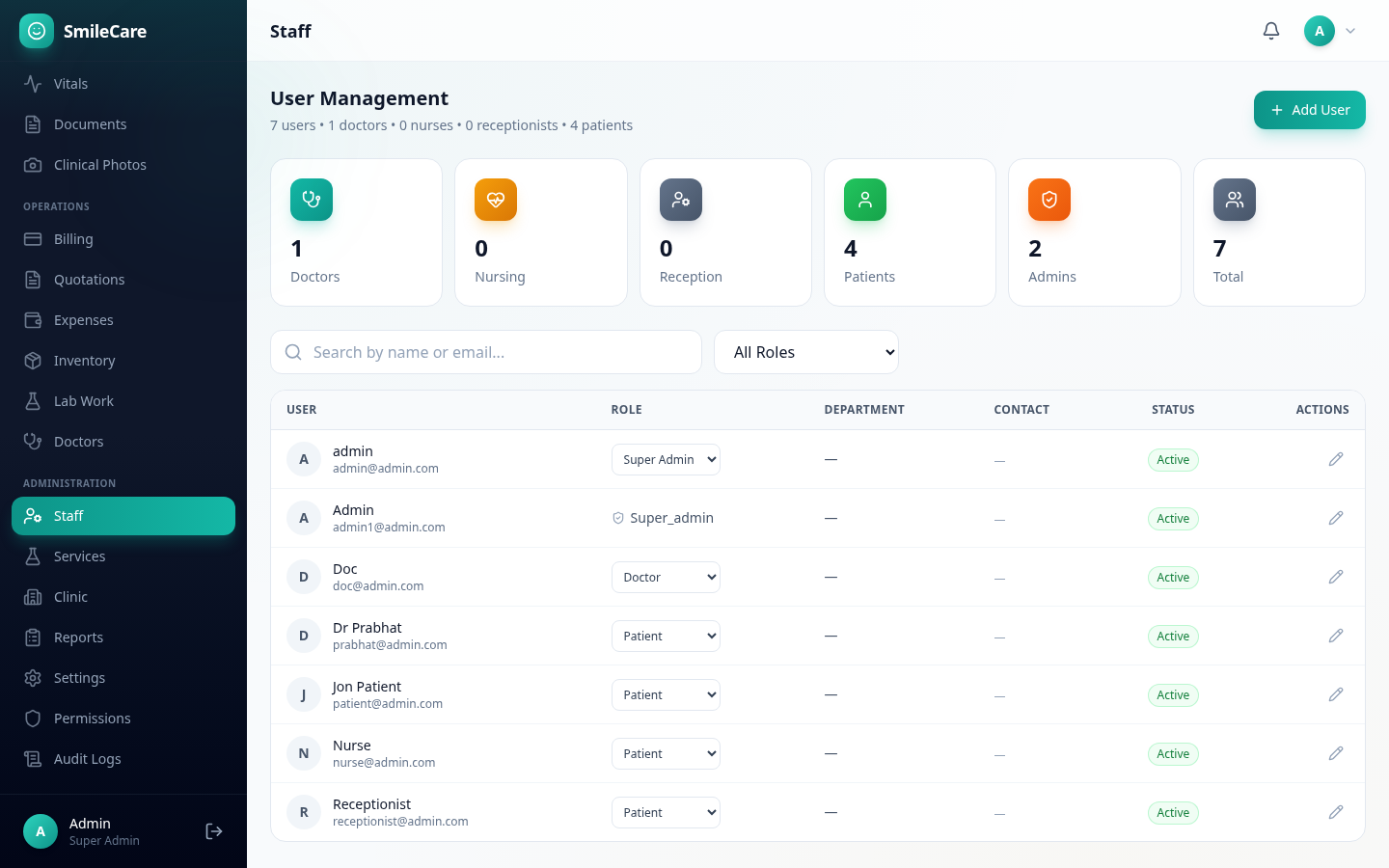Click the ROLE column header

coord(626,410)
